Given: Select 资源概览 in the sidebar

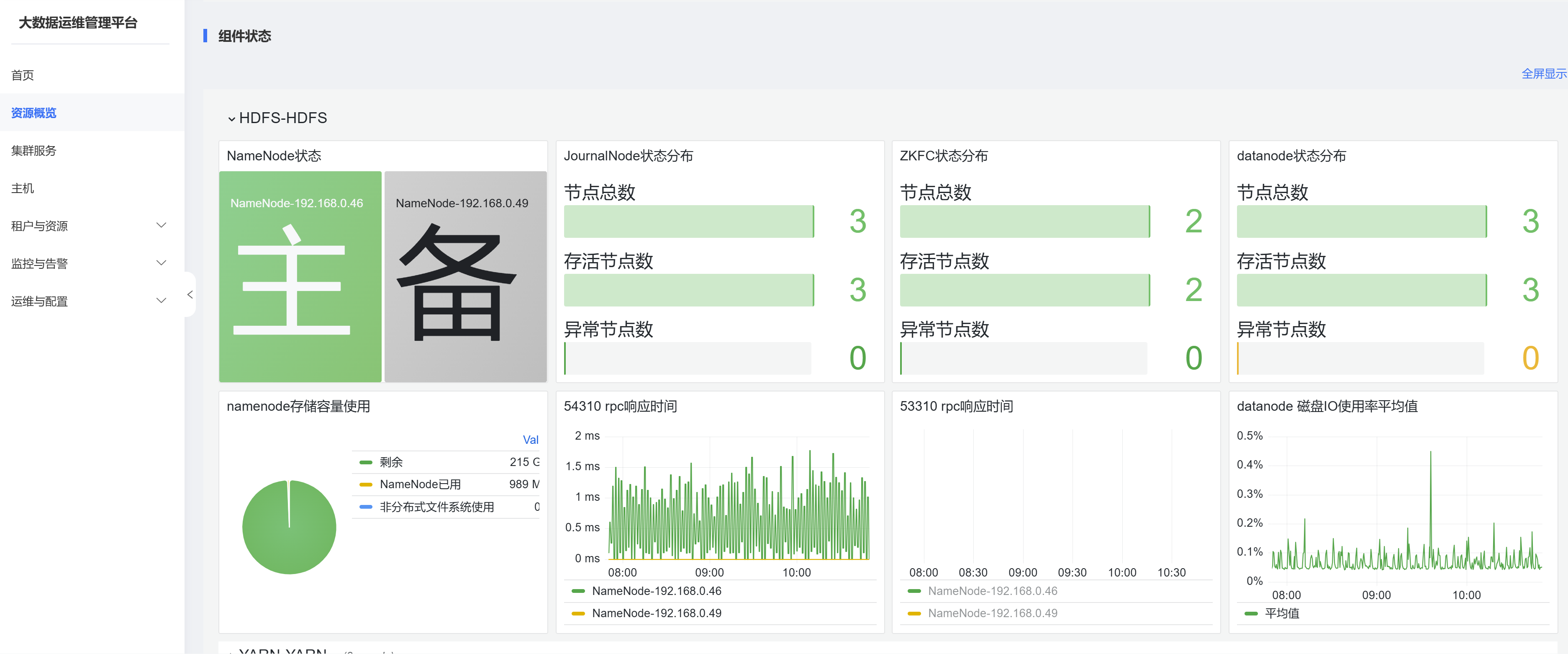Looking at the screenshot, I should pos(33,113).
